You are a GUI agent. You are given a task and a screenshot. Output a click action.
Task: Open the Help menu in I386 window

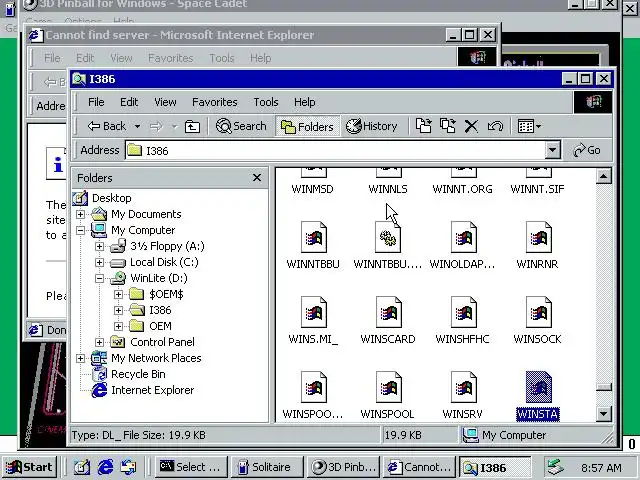click(304, 102)
